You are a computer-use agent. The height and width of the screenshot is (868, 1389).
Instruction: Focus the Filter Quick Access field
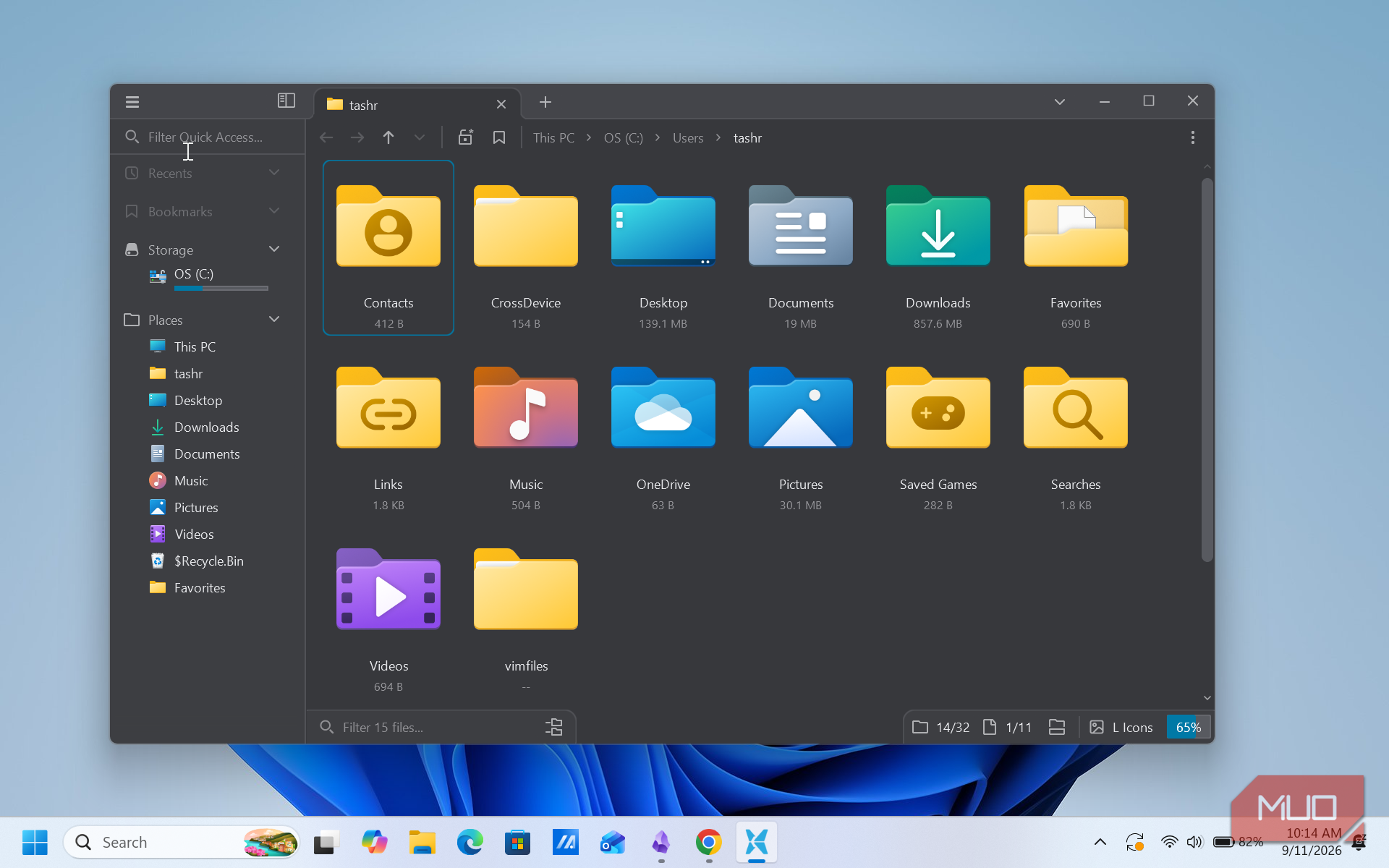(x=208, y=137)
